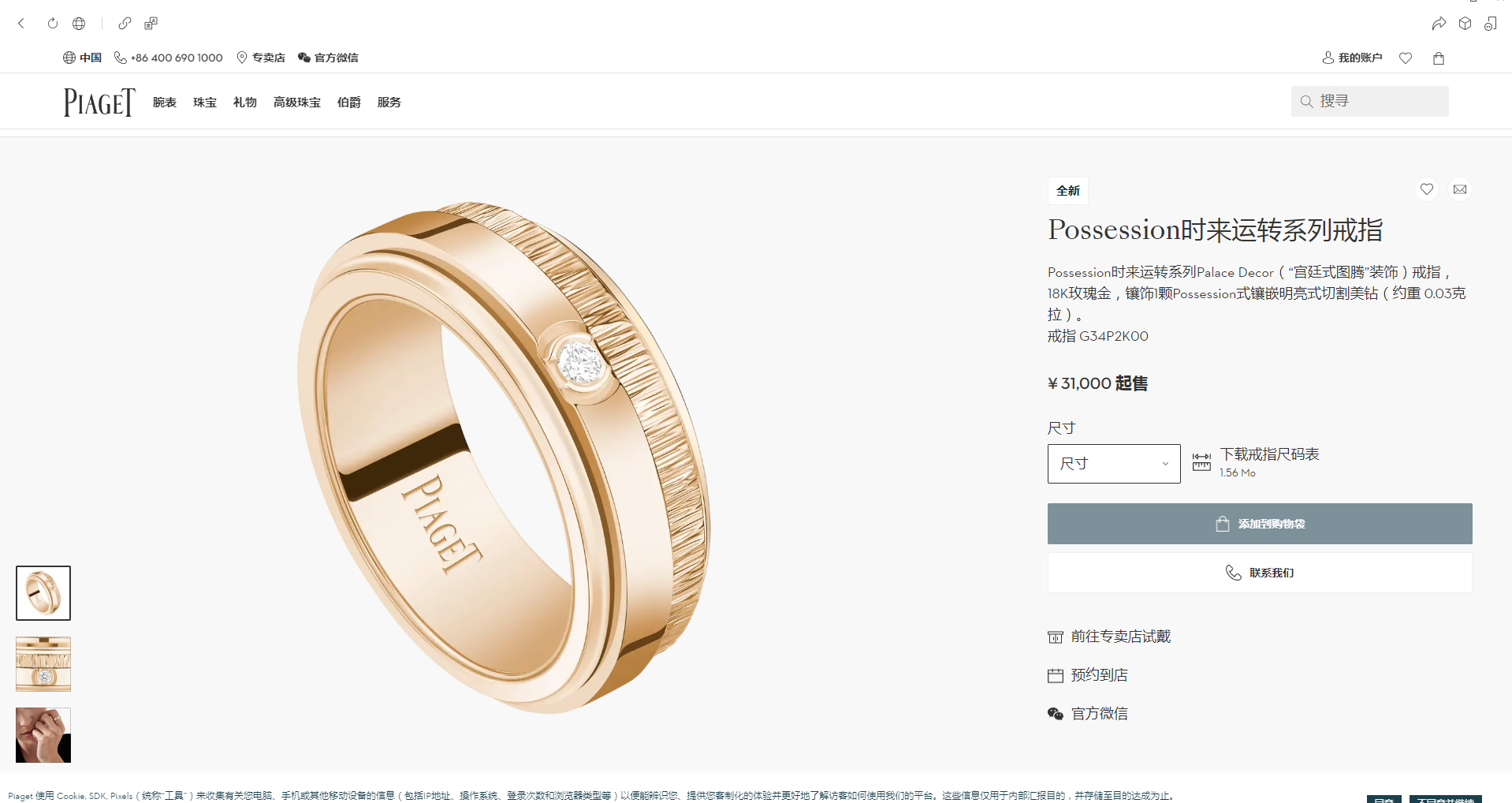Image resolution: width=1512 pixels, height=803 pixels.
Task: Go back using browser back arrow
Action: pos(21,24)
